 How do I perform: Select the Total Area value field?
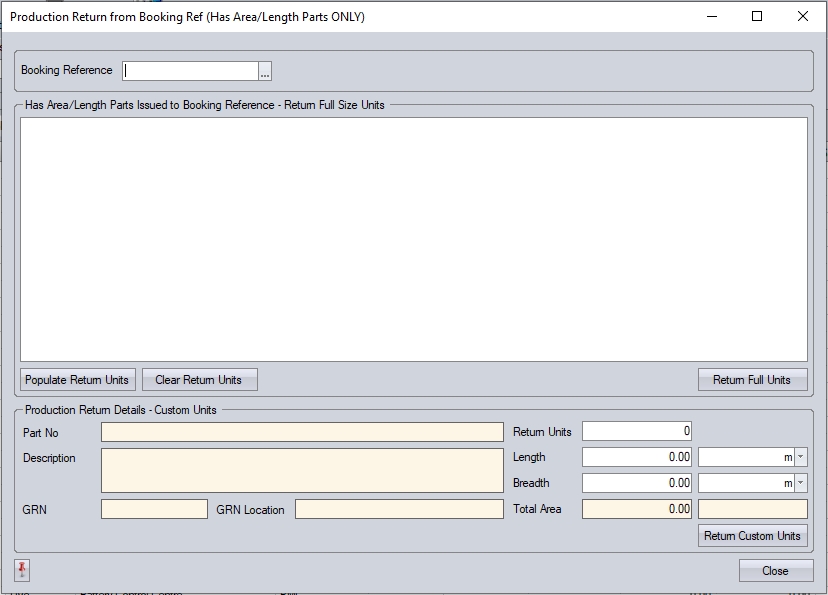pos(638,509)
